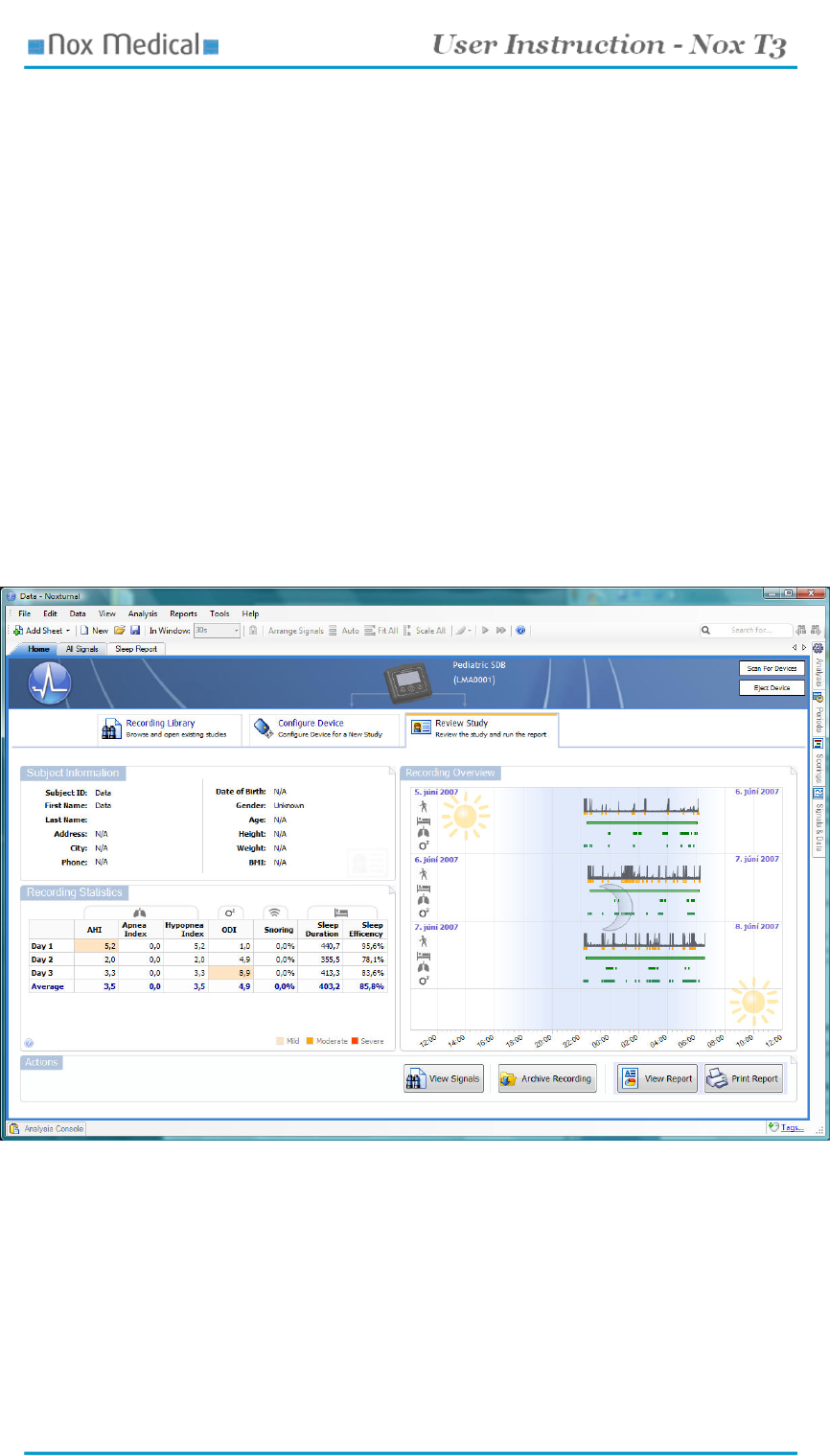This screenshot has height=1456, width=830.
Task: Click the blue help icon in toolbar
Action: click(x=520, y=631)
